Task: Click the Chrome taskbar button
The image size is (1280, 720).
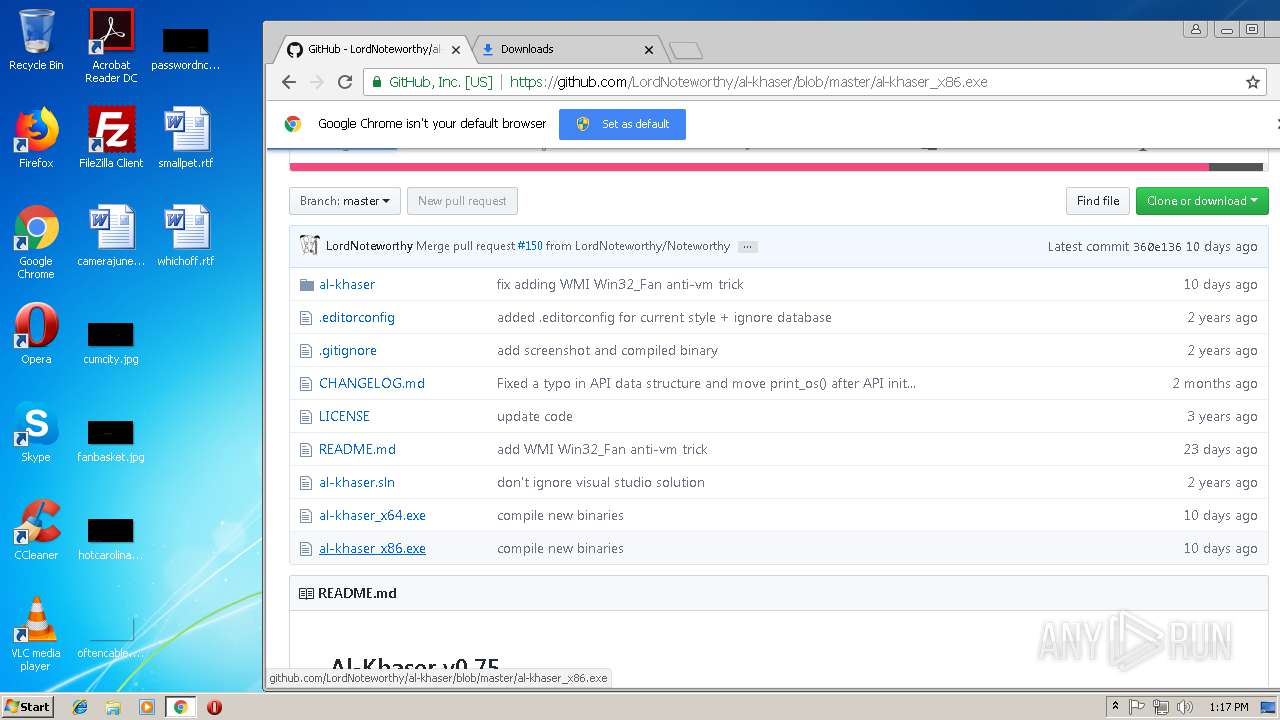Action: click(180, 707)
